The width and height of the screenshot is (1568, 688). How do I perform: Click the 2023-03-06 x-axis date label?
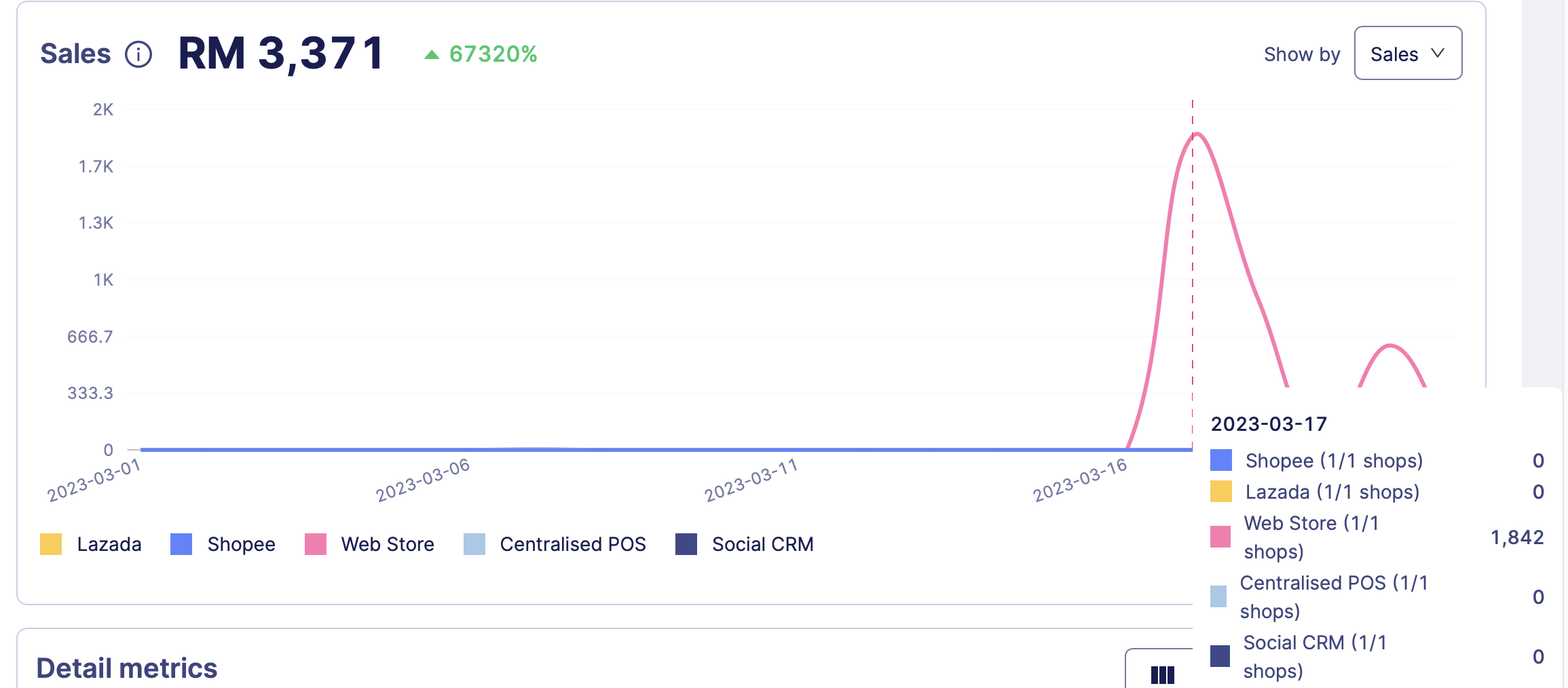click(x=423, y=480)
